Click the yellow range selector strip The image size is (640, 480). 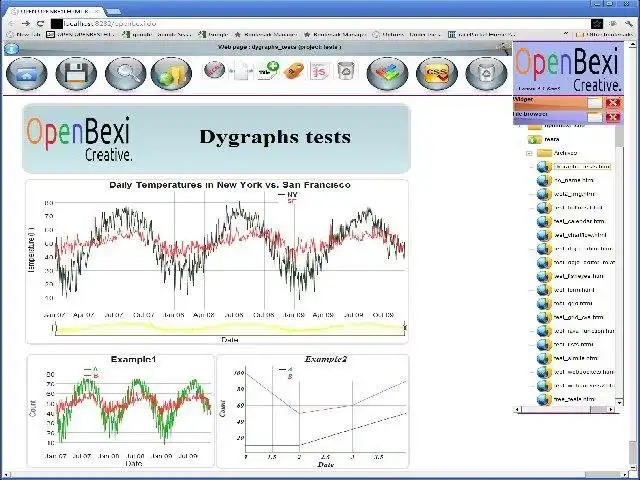click(x=230, y=329)
